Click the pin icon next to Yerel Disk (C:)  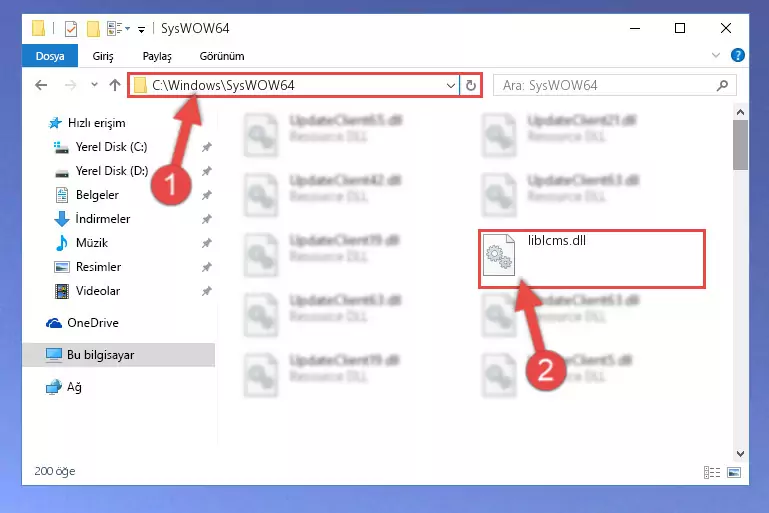(206, 147)
